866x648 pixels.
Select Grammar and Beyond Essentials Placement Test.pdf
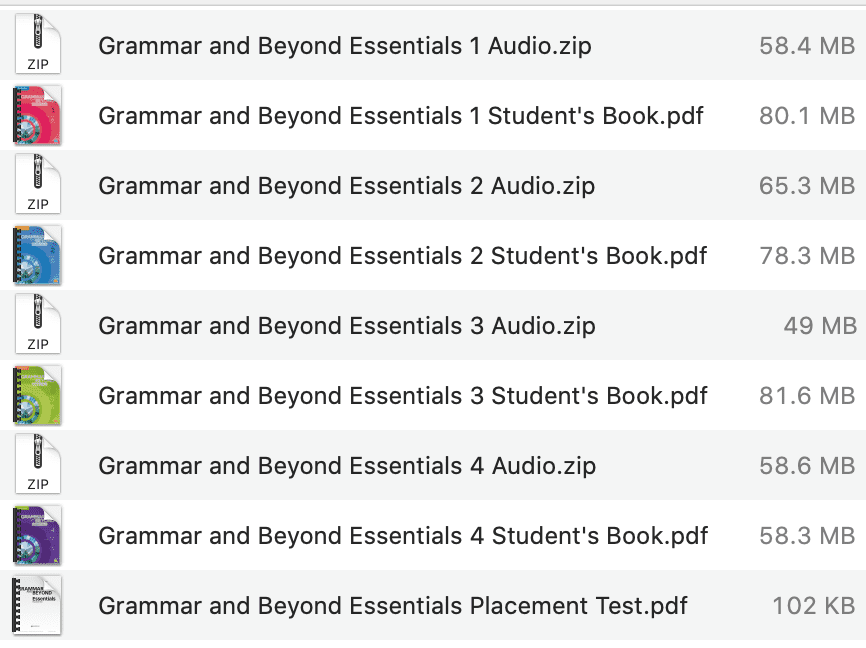[393, 606]
